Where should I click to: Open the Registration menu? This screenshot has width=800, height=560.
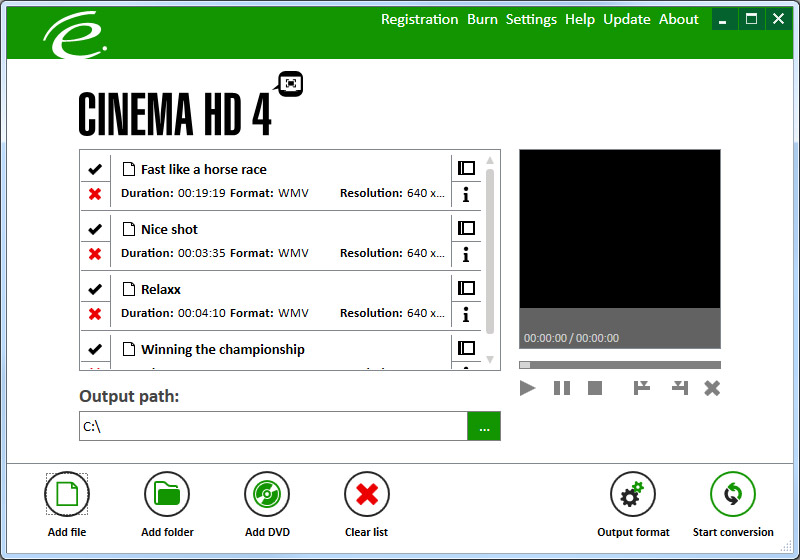tap(419, 19)
